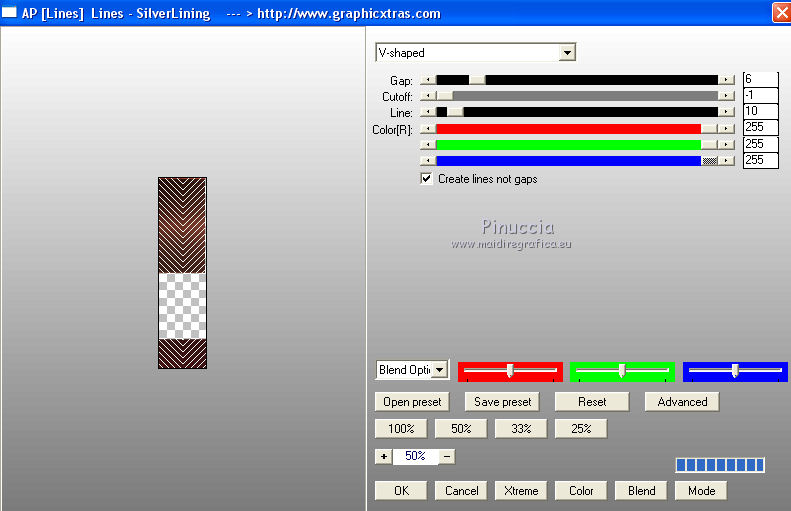The image size is (791, 511).
Task: Click the window icon in title bar
Action: pos(9,13)
